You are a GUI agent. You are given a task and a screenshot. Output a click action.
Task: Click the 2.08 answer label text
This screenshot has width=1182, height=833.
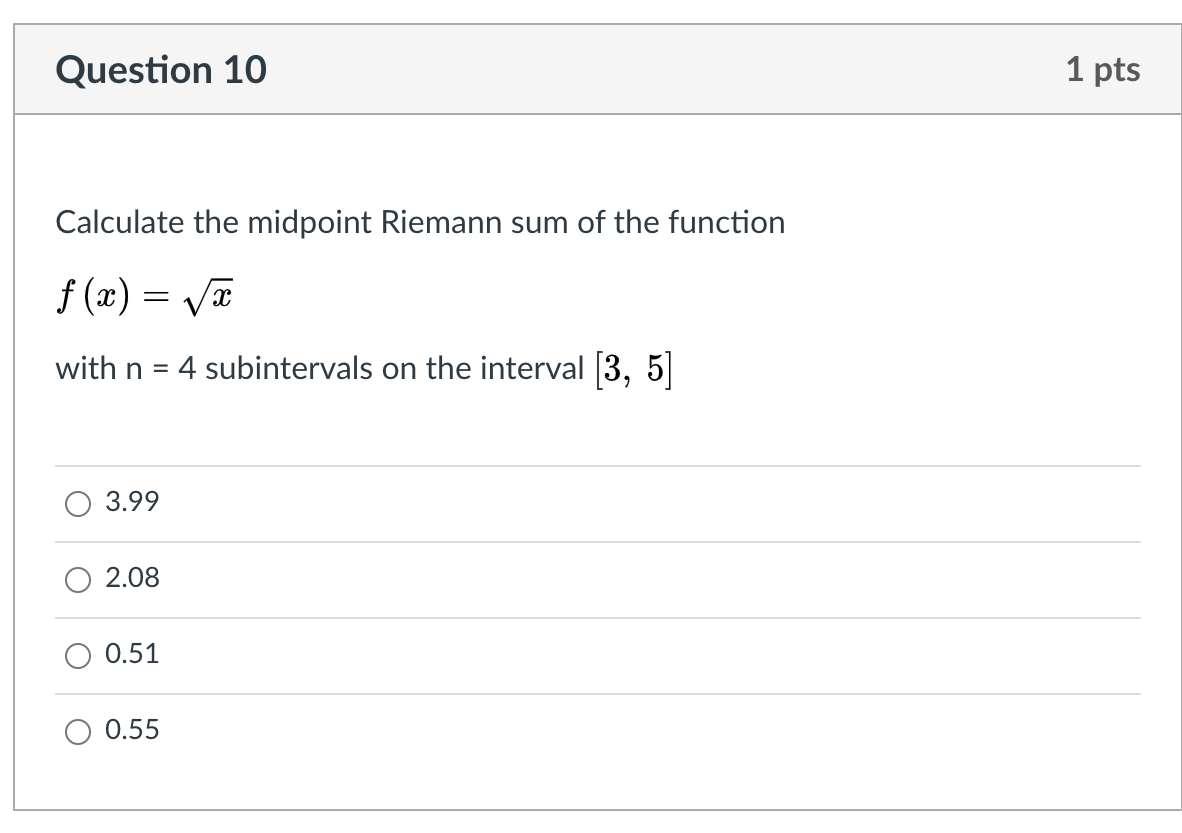click(132, 577)
